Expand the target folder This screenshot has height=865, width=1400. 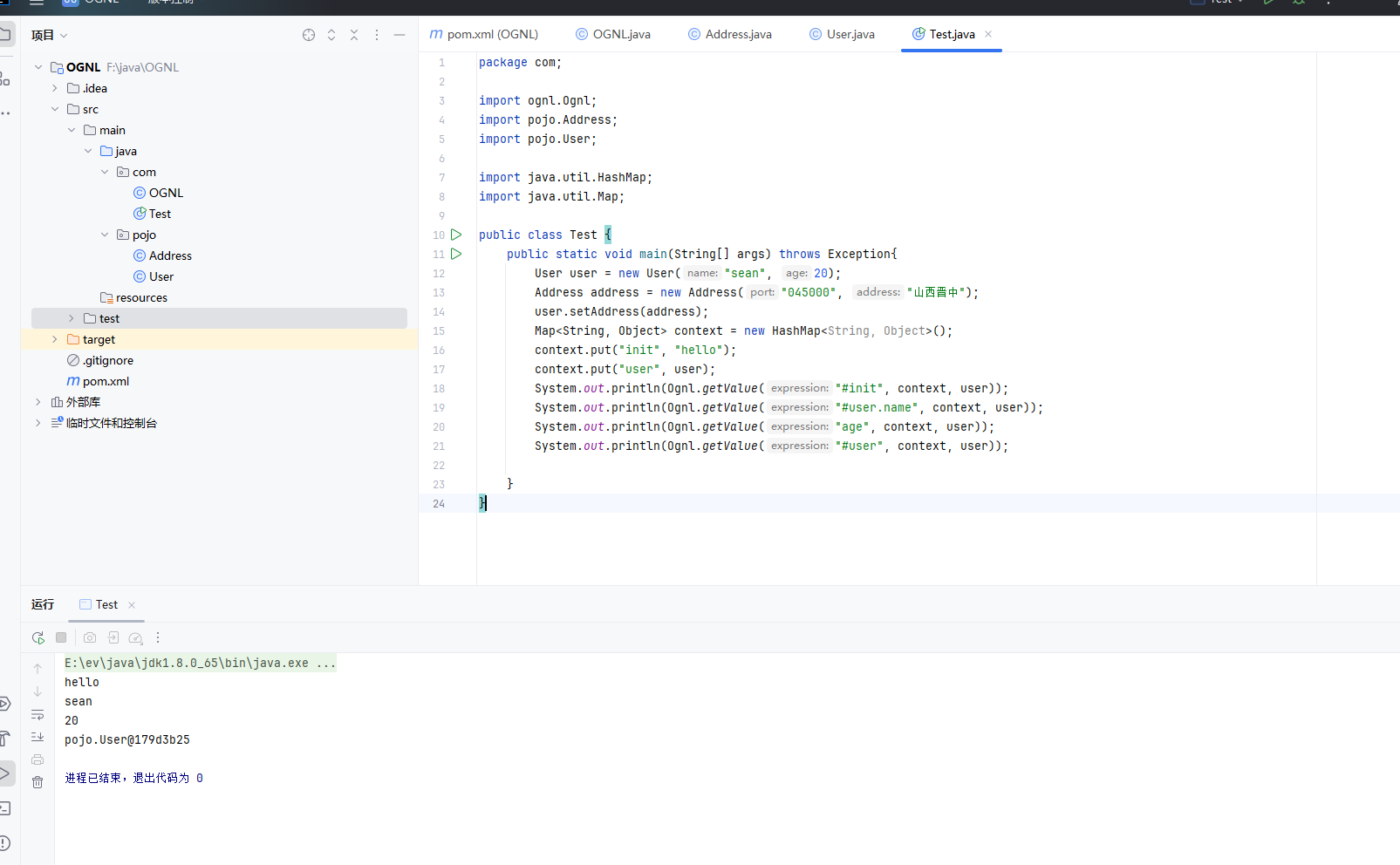pos(55,339)
